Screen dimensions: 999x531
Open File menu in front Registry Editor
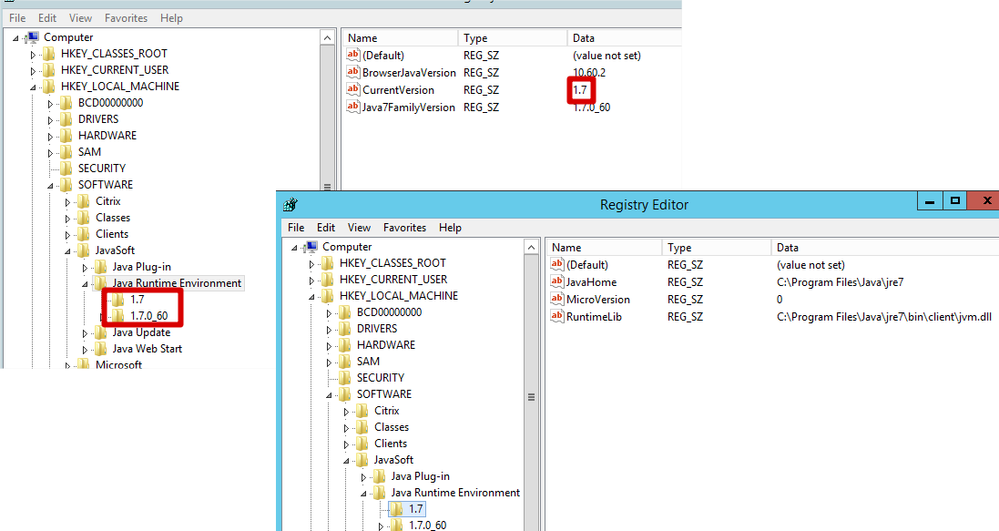point(296,228)
